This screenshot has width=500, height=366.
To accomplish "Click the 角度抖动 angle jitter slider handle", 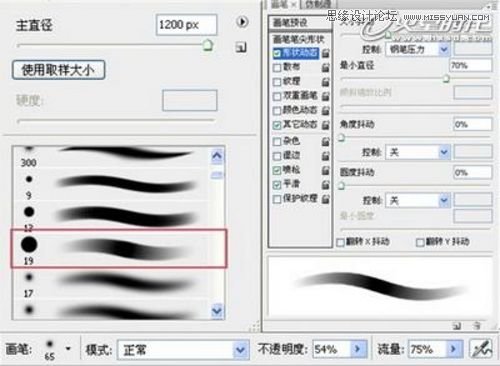I will tap(341, 137).
